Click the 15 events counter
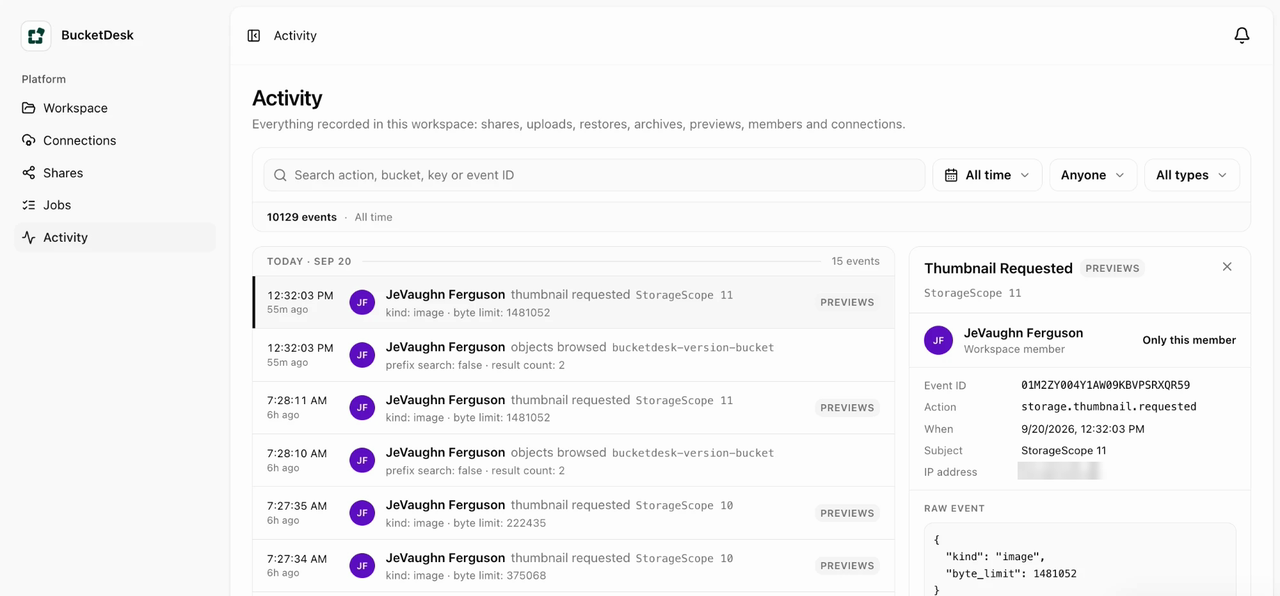Image resolution: width=1280 pixels, height=596 pixels. [856, 261]
